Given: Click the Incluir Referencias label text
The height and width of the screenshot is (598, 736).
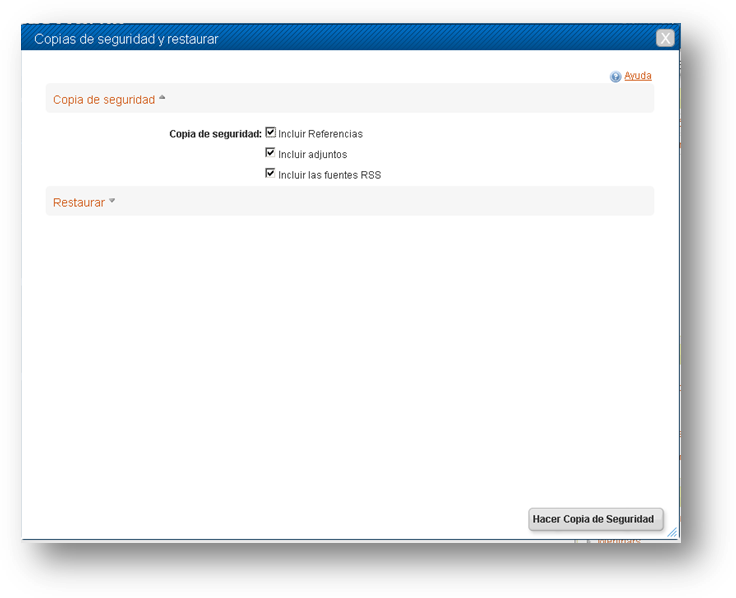Looking at the screenshot, I should (320, 134).
